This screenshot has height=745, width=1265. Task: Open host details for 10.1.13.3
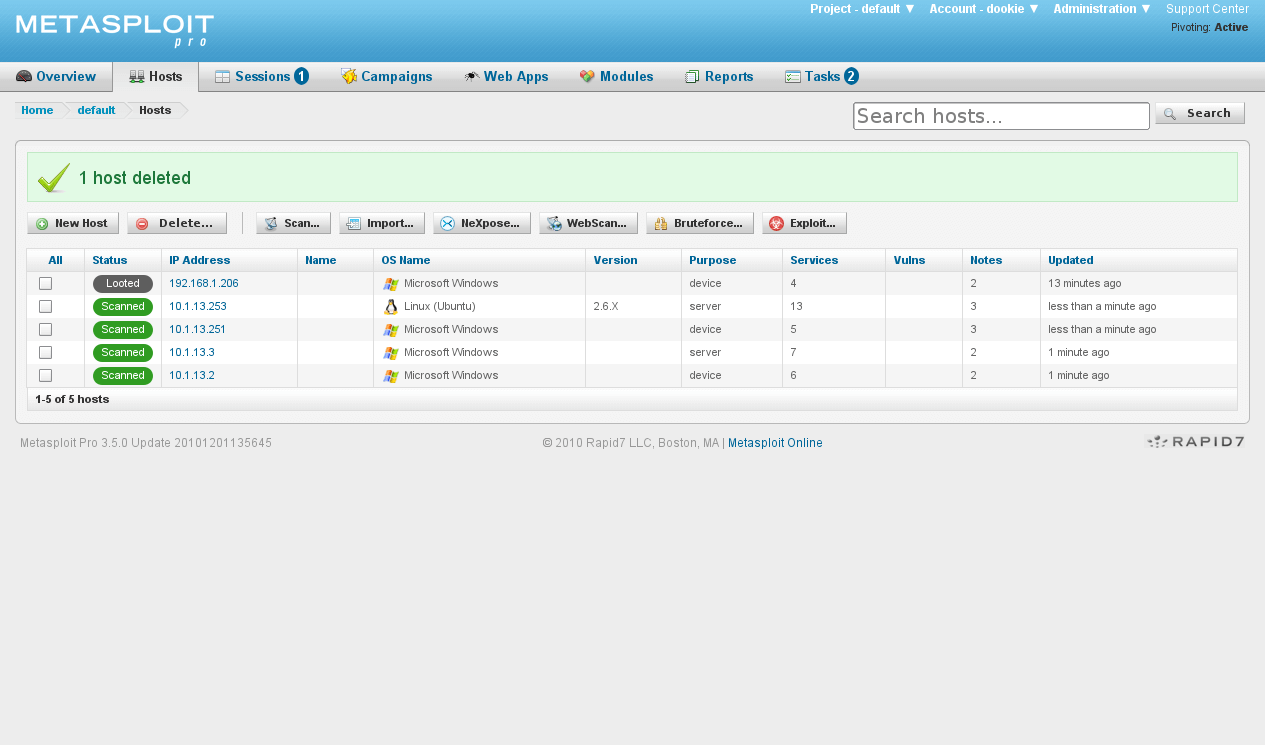(x=191, y=352)
